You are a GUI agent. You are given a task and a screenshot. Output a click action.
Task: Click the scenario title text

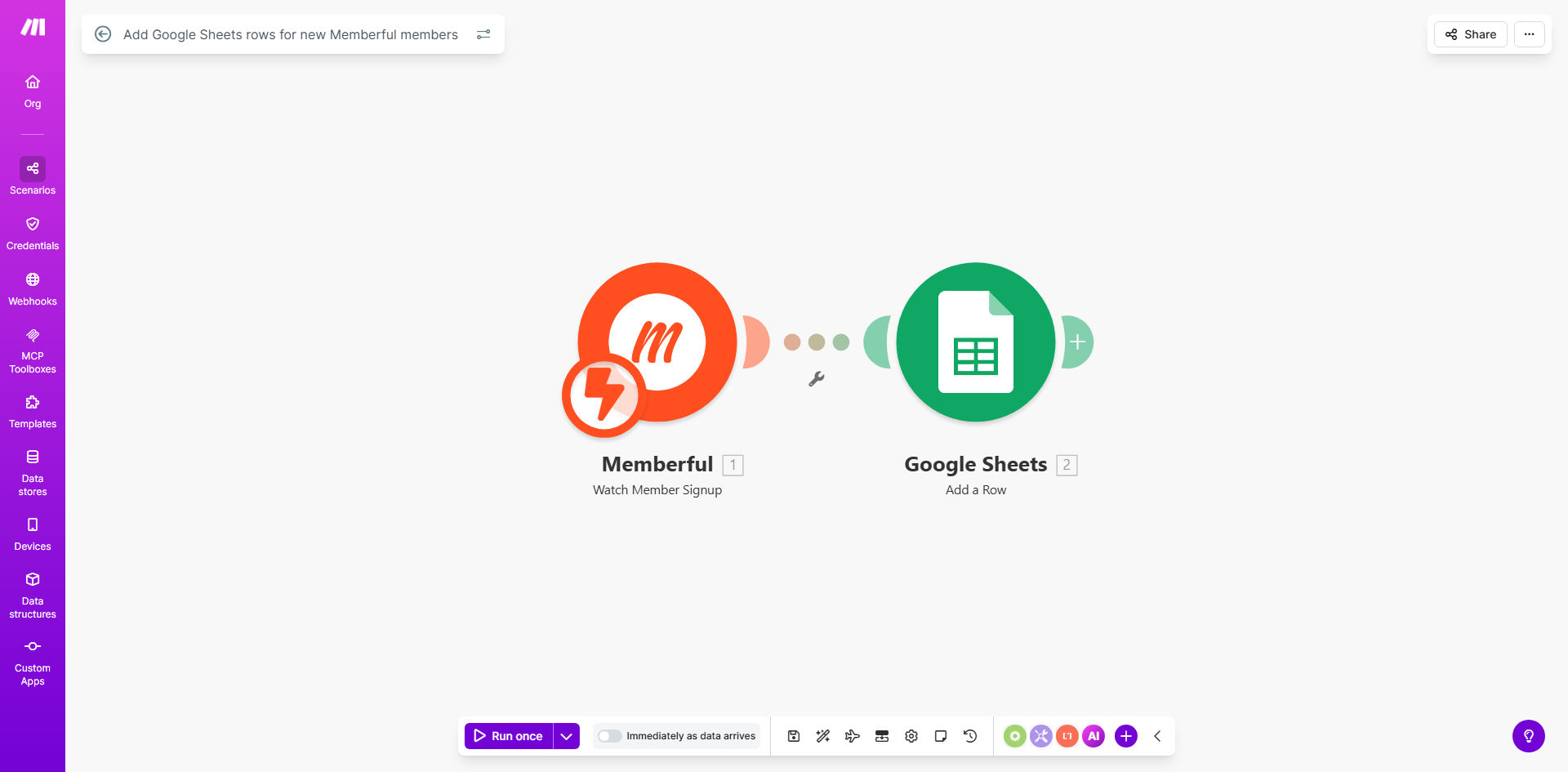click(291, 34)
